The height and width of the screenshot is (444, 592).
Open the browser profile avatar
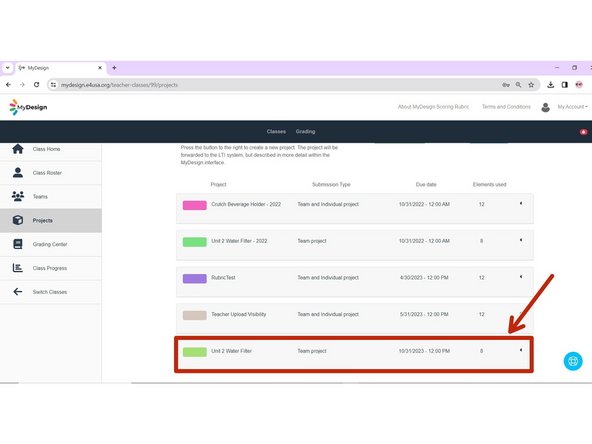pos(579,85)
